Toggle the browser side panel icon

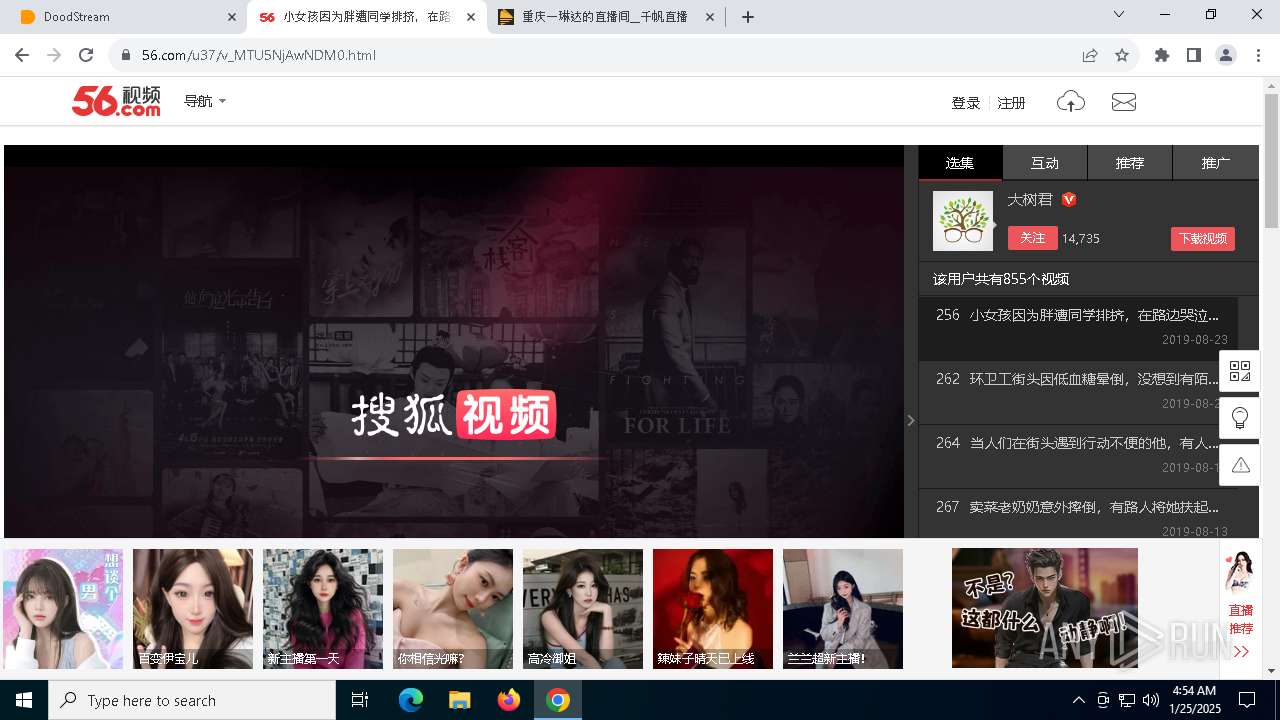1194,55
